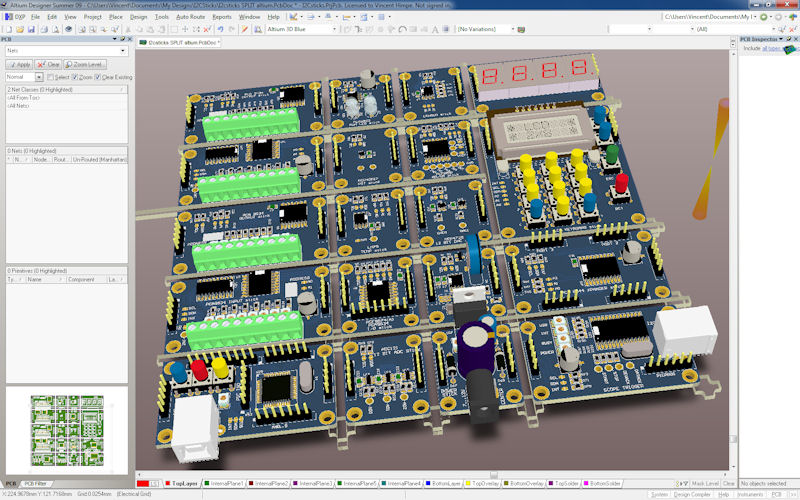Click the Clear button in the layer bar

pos(729,483)
